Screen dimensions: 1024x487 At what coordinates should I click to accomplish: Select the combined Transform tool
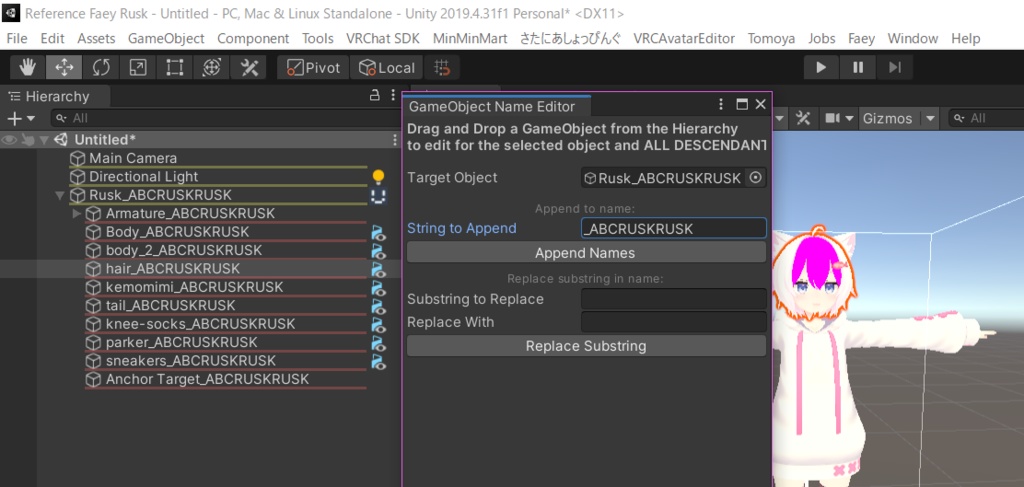click(x=212, y=67)
